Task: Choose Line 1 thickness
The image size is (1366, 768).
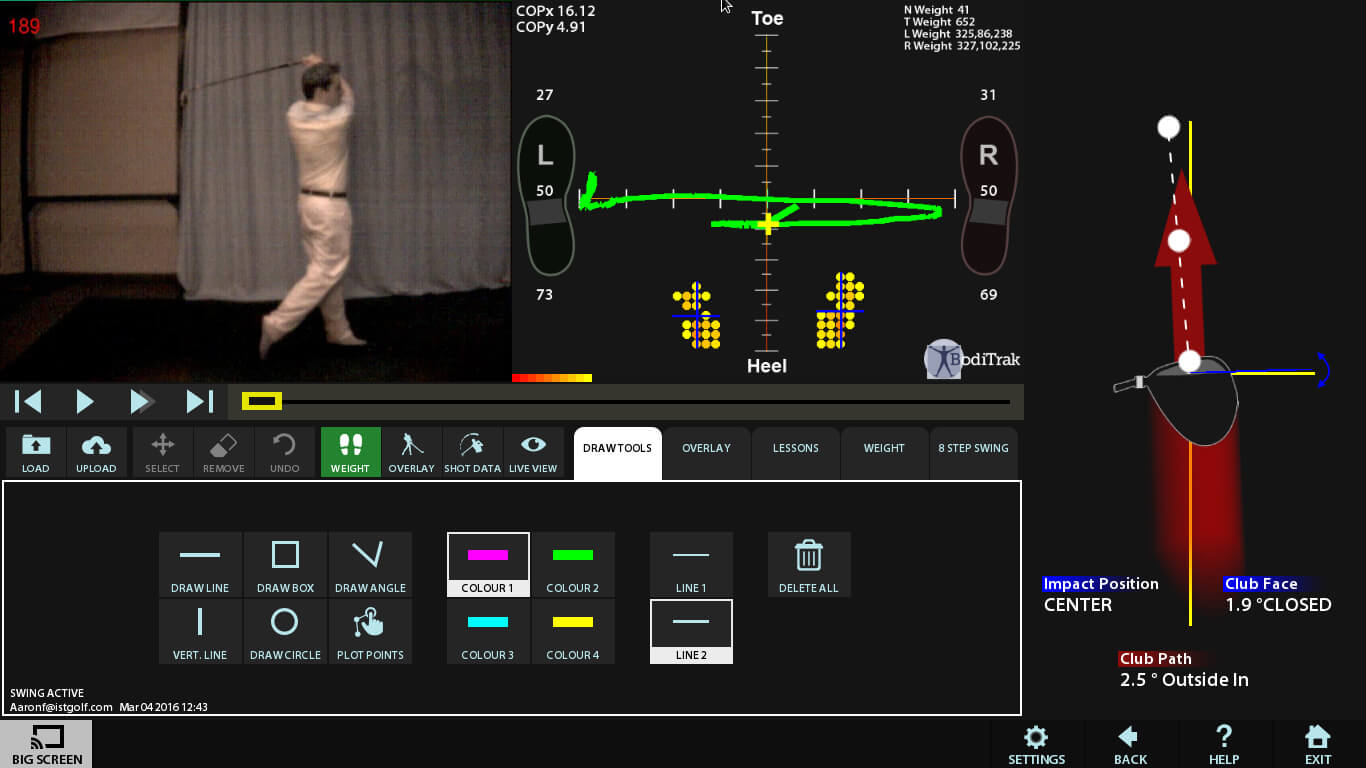Action: pyautogui.click(x=691, y=565)
